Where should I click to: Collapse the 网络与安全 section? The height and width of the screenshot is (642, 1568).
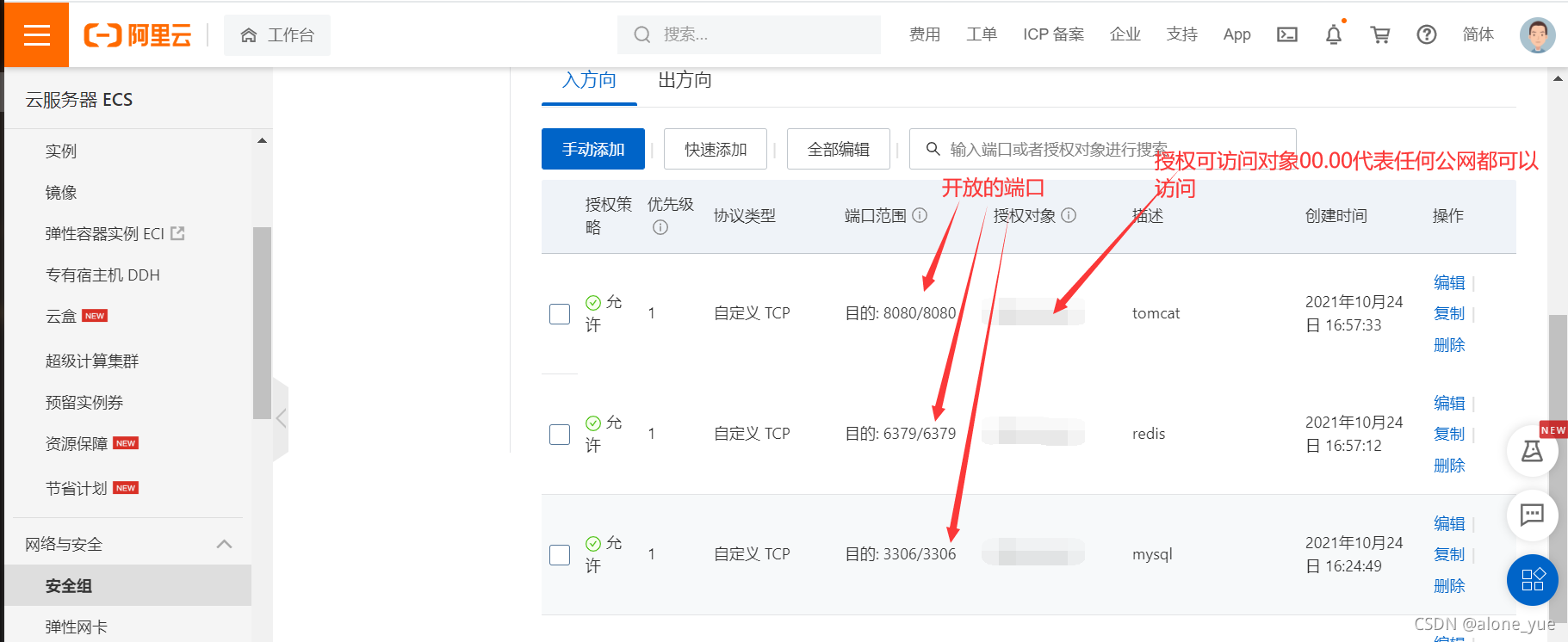[x=225, y=544]
